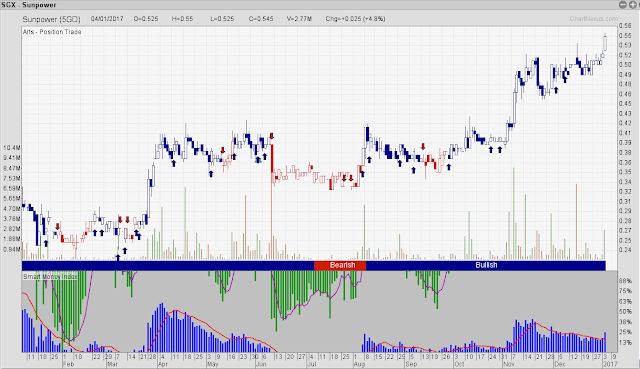640x369 pixels.
Task: Click the Arts - Position Trade label
Action: pos(52,32)
